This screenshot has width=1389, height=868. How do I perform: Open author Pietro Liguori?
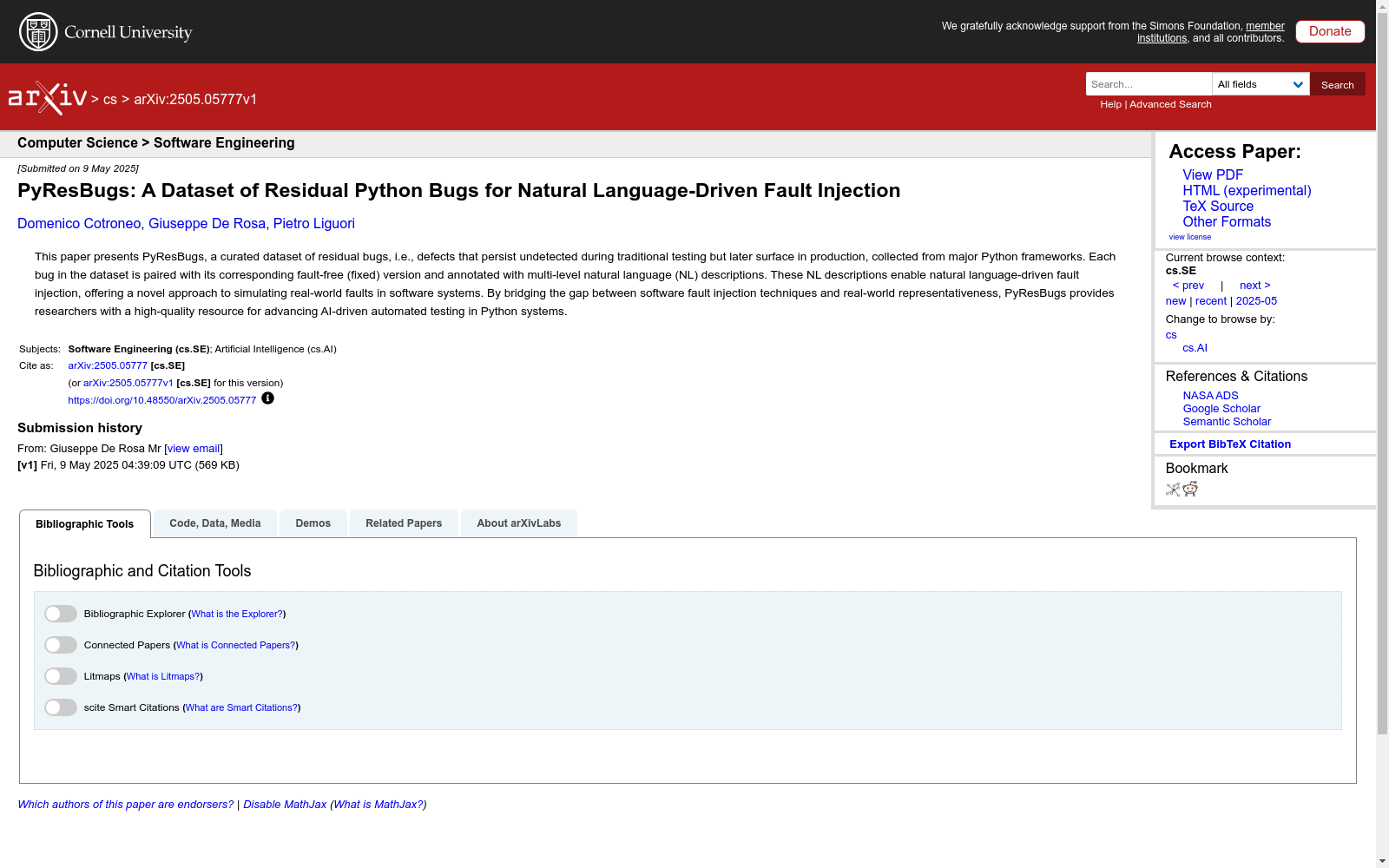pyautogui.click(x=314, y=224)
